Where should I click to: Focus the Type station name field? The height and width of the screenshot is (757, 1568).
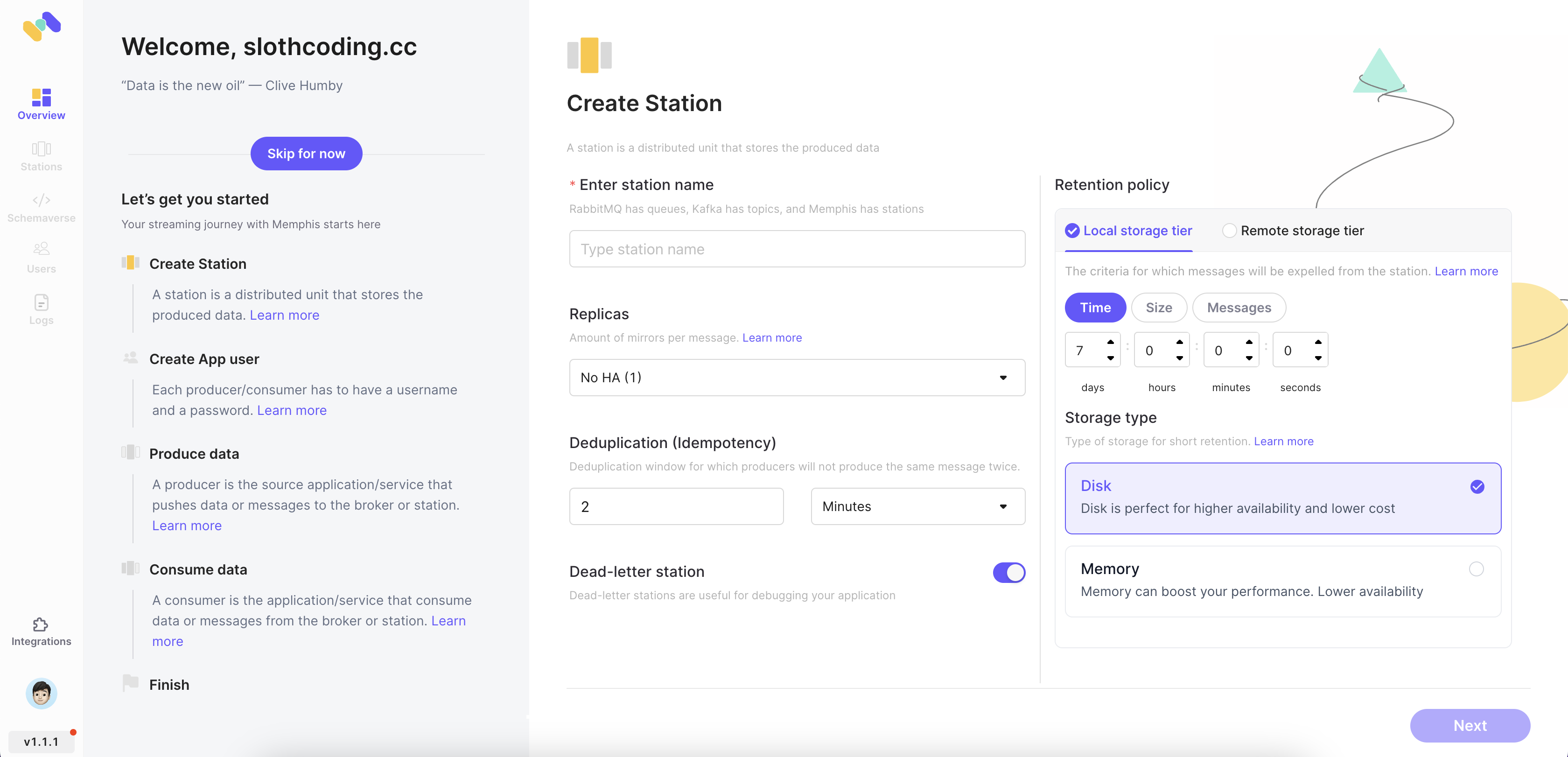point(797,249)
